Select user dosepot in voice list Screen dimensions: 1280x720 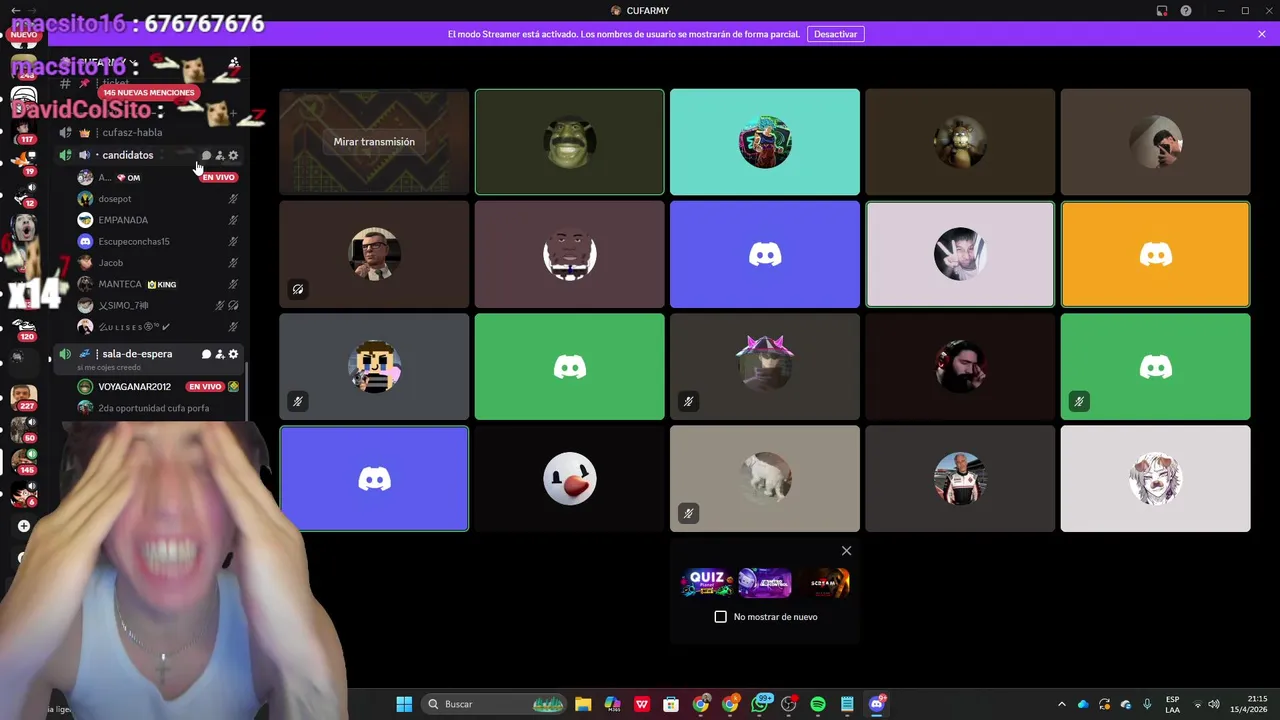(x=158, y=199)
